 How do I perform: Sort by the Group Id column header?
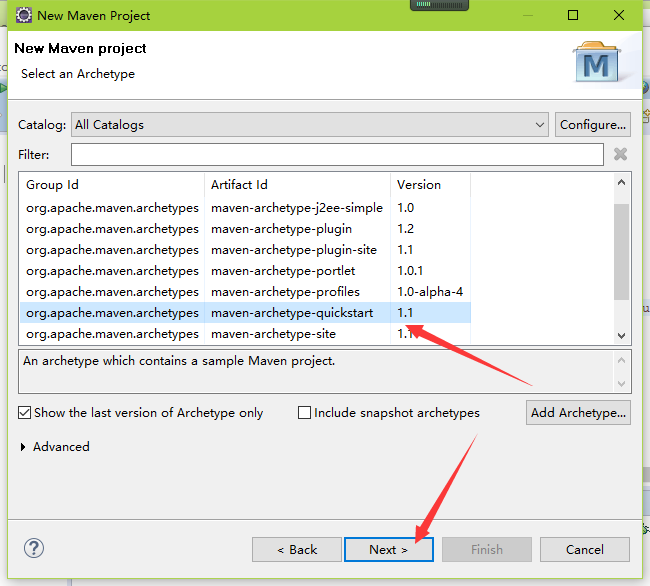click(x=112, y=184)
